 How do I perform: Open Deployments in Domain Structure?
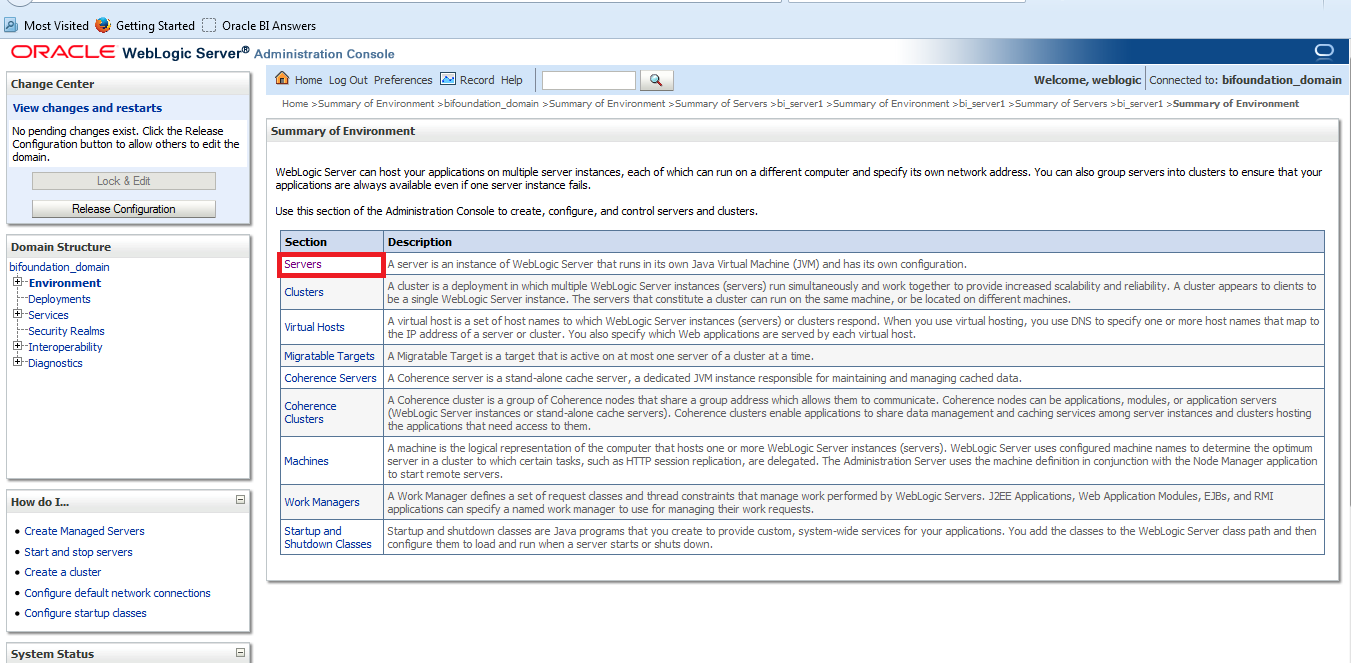point(59,299)
